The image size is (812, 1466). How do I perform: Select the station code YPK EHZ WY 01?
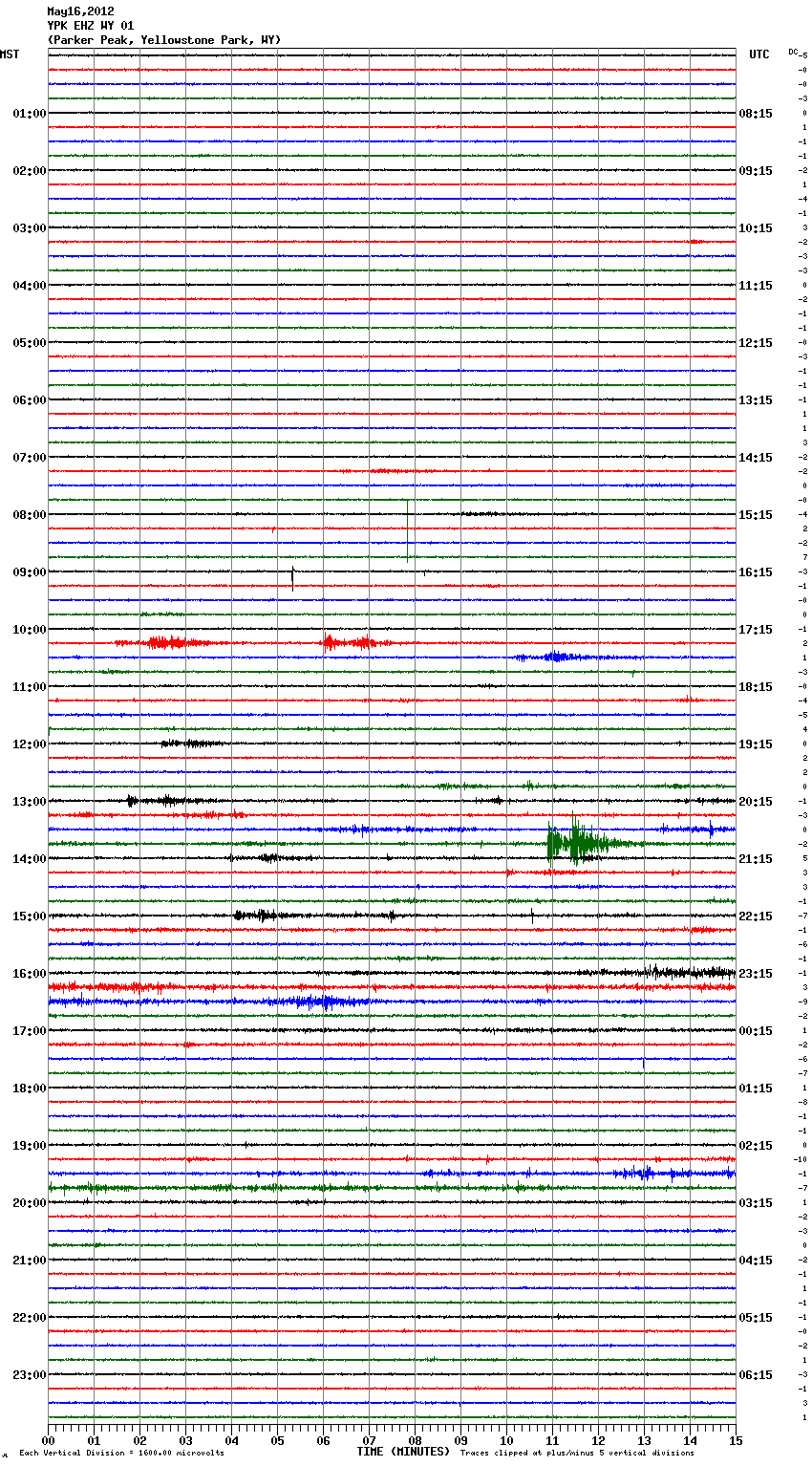[x=91, y=26]
